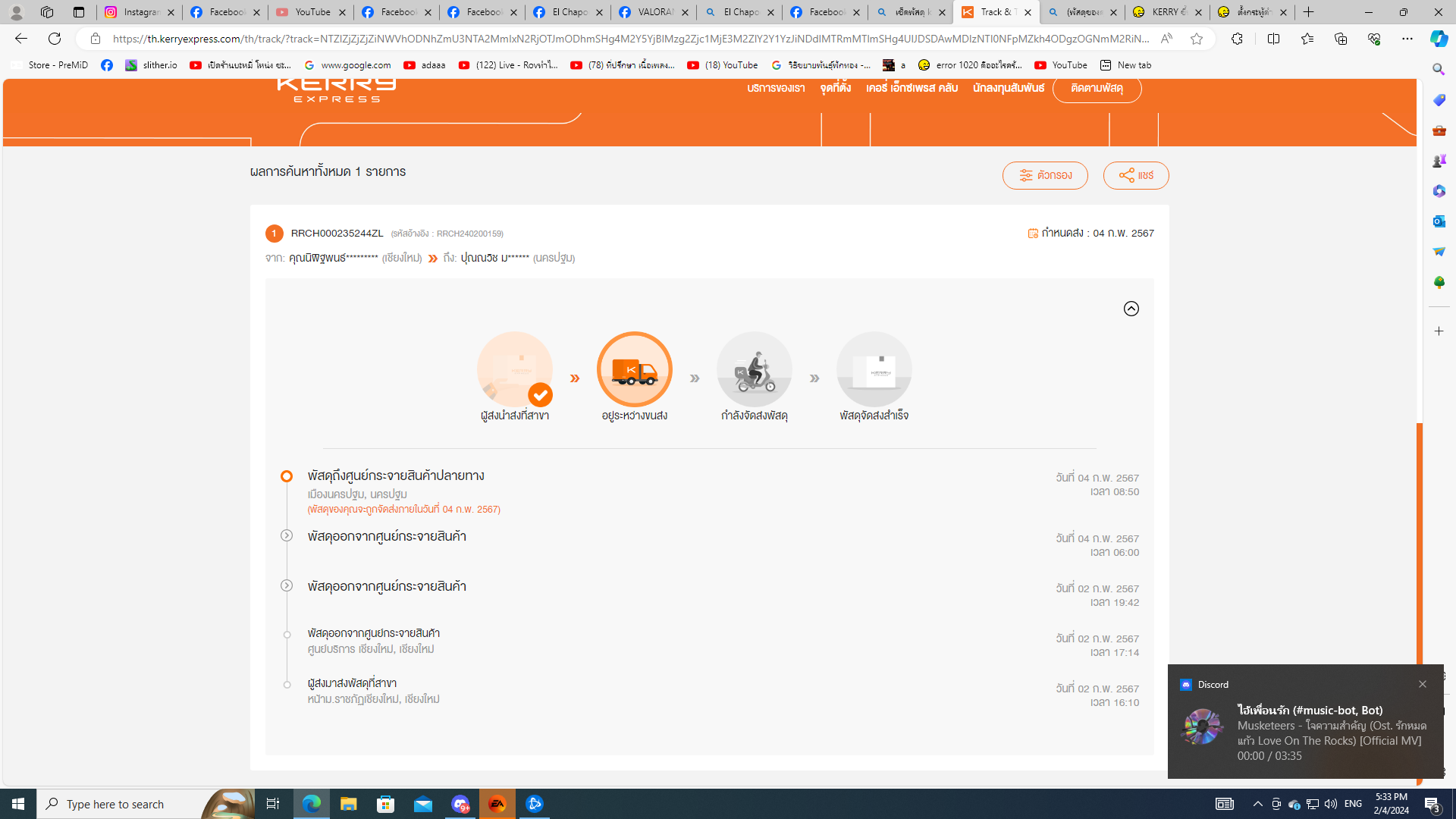Add page to favorites star icon
Screen dimensions: 1456x819
pos(1197,39)
